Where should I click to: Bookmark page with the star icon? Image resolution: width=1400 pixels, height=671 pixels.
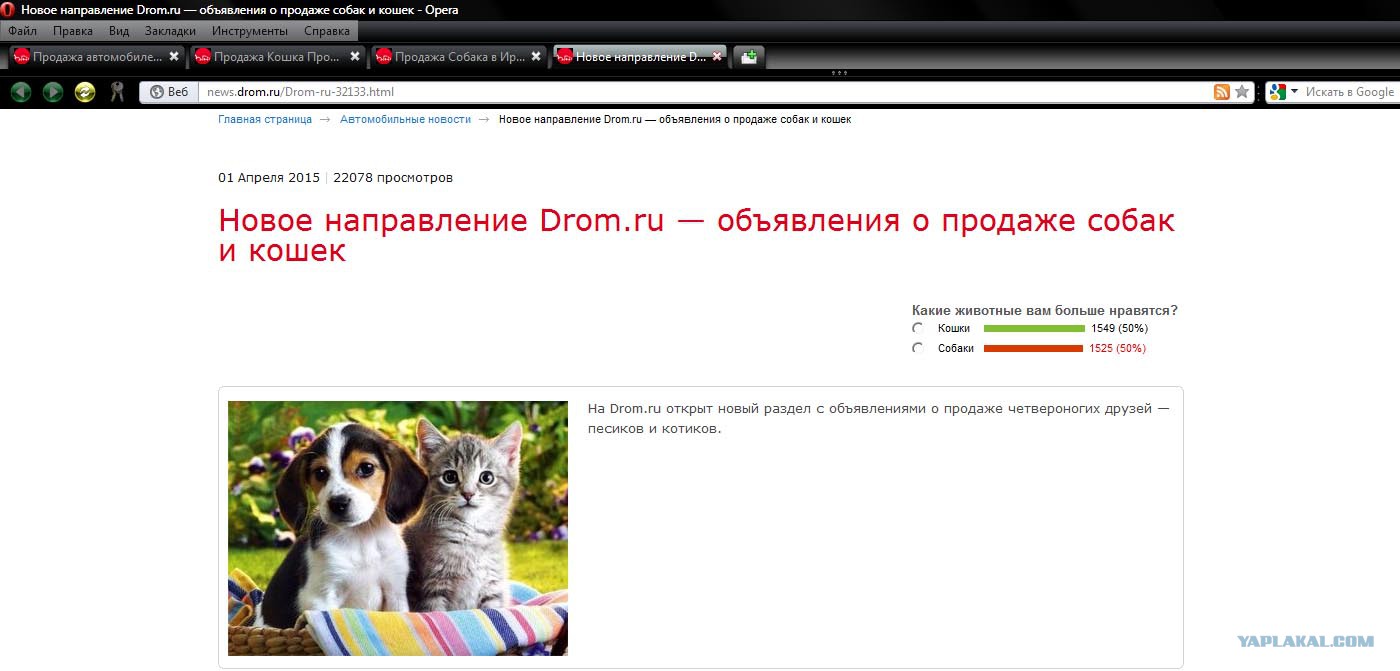point(1242,92)
